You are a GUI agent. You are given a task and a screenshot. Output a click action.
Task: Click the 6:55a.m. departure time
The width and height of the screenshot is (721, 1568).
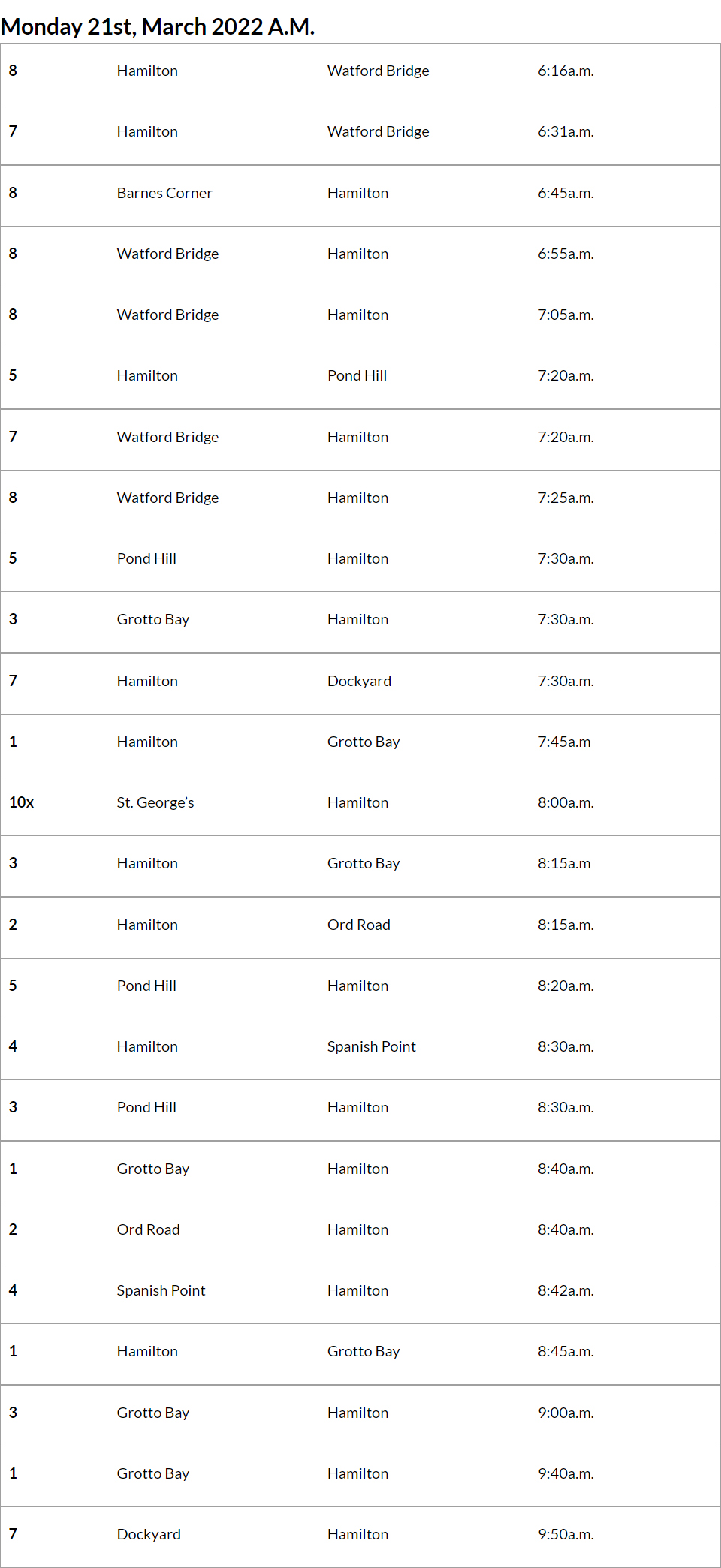[x=566, y=254]
